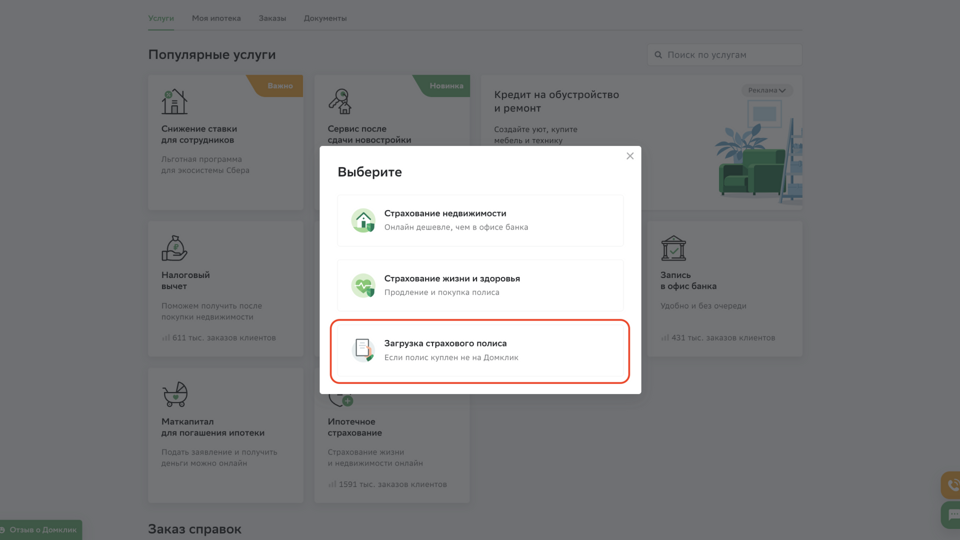Click the money bag Налоговый вычет icon
The width and height of the screenshot is (960, 540).
click(x=174, y=248)
